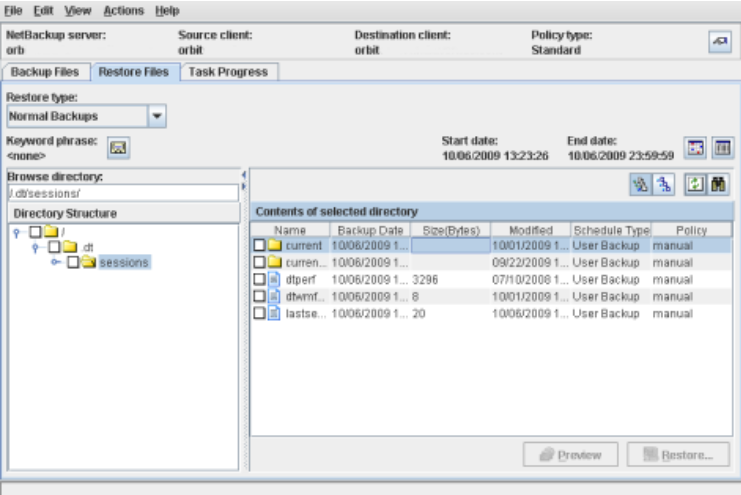Sort by the Policy column header
This screenshot has width=741, height=495.
point(691,230)
